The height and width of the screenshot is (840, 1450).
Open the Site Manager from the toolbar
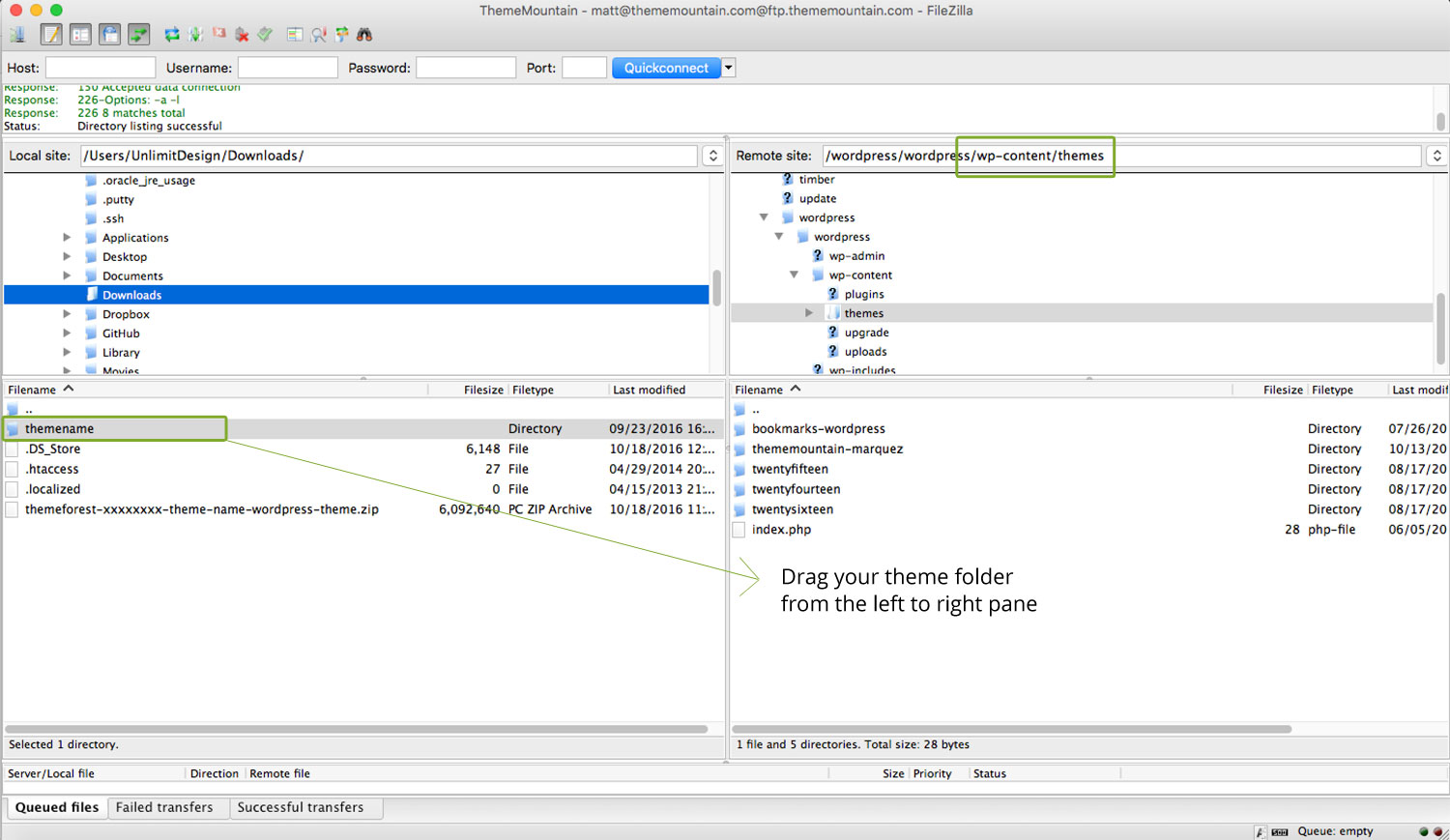(17, 35)
